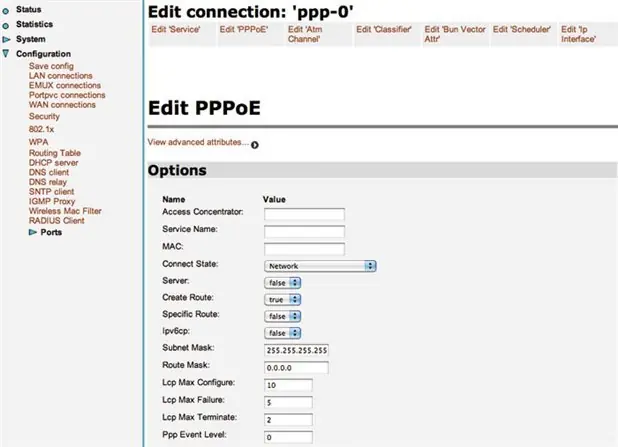Click the System menu label
618x447 pixels.
coord(31,39)
